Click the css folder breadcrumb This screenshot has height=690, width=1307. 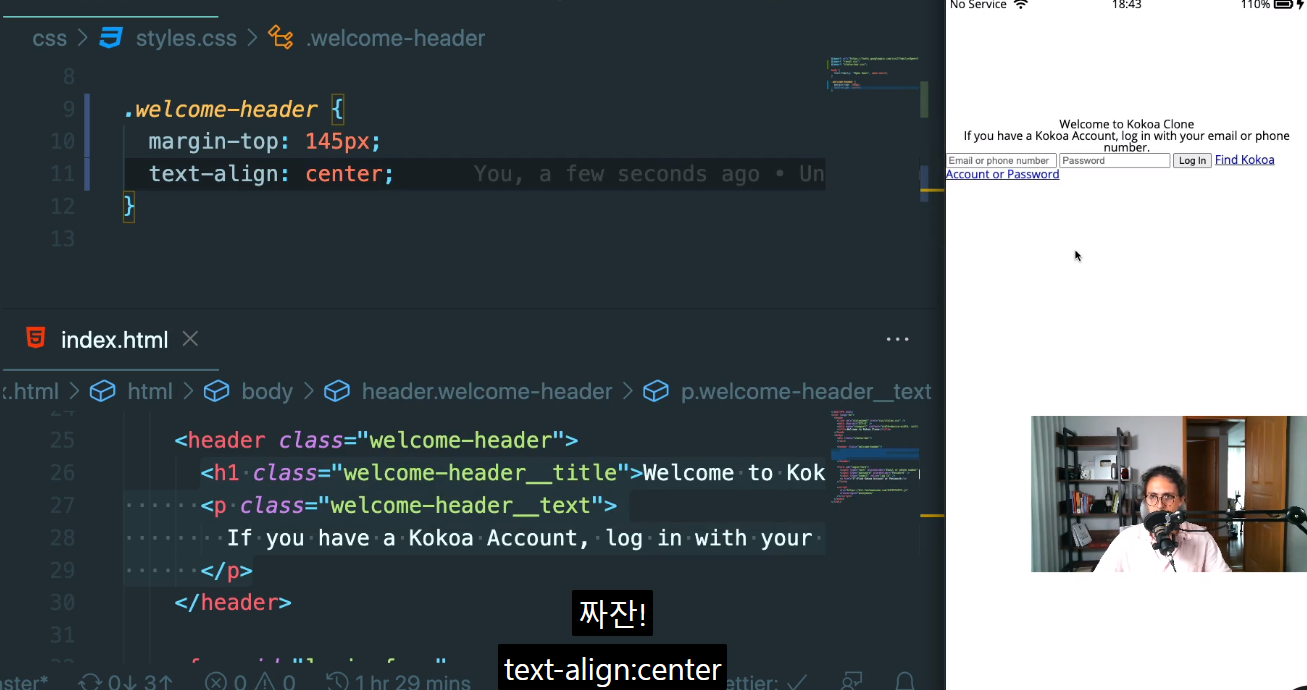click(49, 39)
